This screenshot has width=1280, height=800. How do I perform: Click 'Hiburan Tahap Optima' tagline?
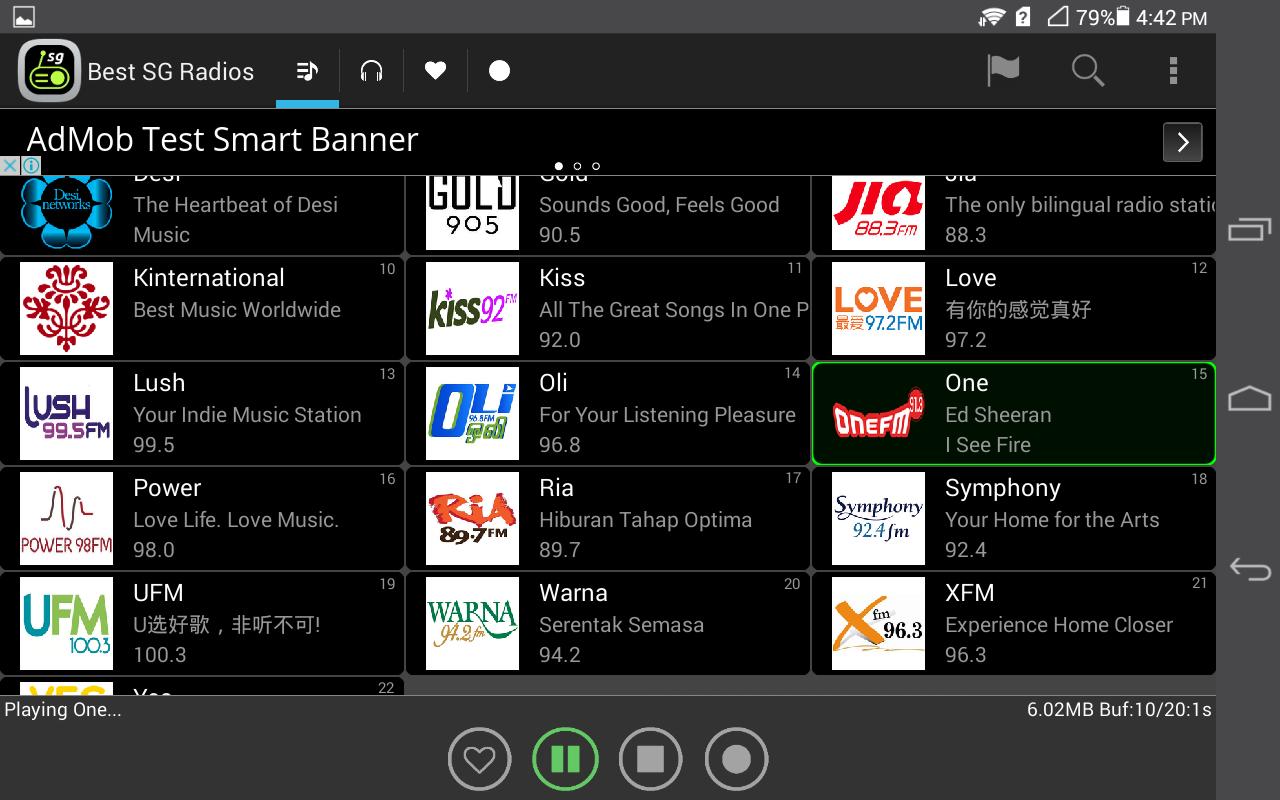click(x=645, y=520)
